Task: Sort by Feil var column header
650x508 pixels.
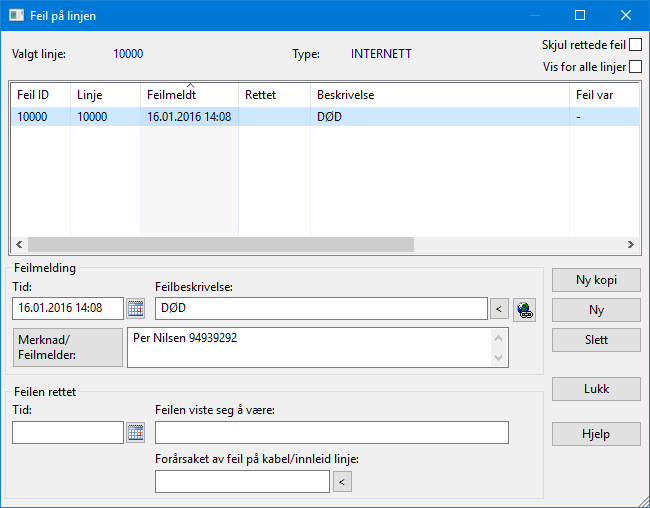Action: pos(604,95)
